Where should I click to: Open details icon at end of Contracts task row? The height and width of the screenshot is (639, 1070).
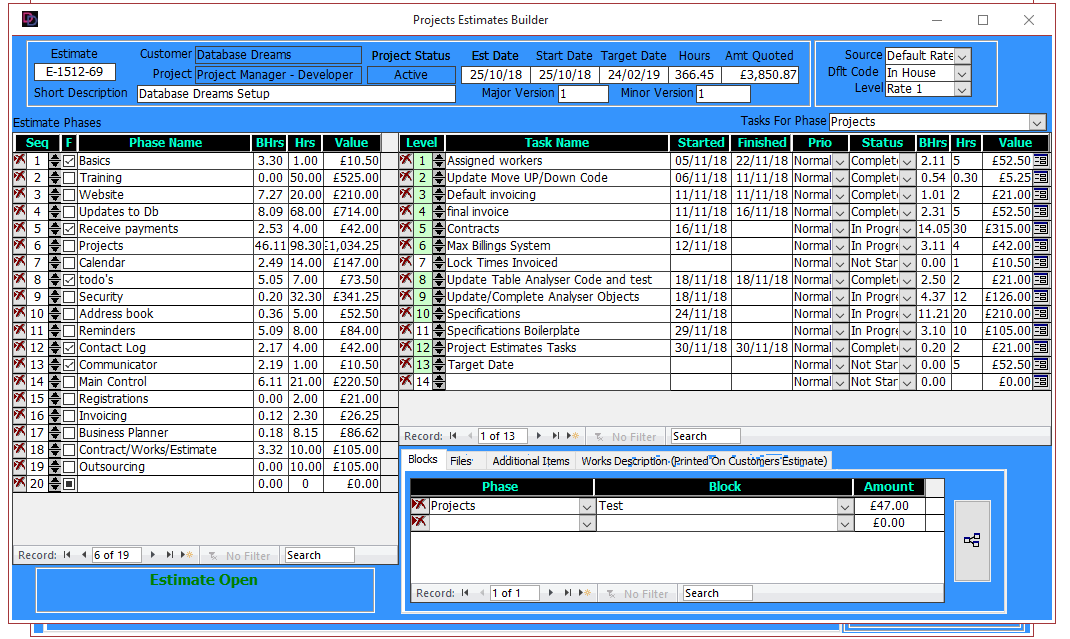tap(1041, 229)
